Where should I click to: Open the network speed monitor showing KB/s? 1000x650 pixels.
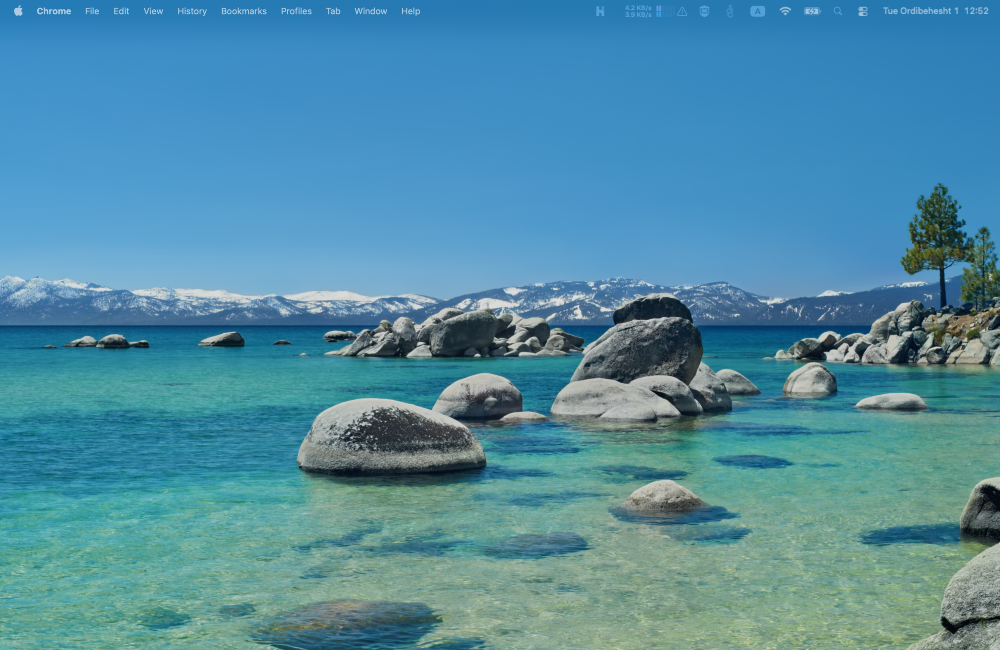point(638,11)
